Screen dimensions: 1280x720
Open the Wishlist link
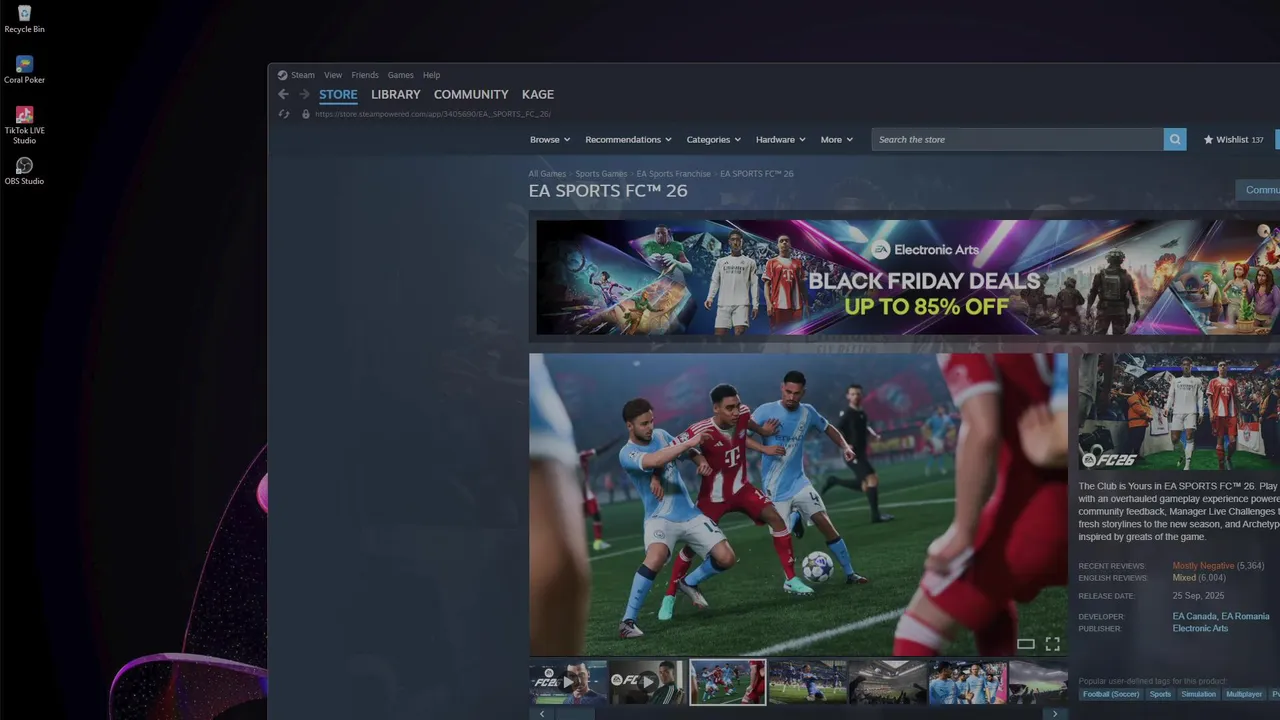[x=1234, y=140]
